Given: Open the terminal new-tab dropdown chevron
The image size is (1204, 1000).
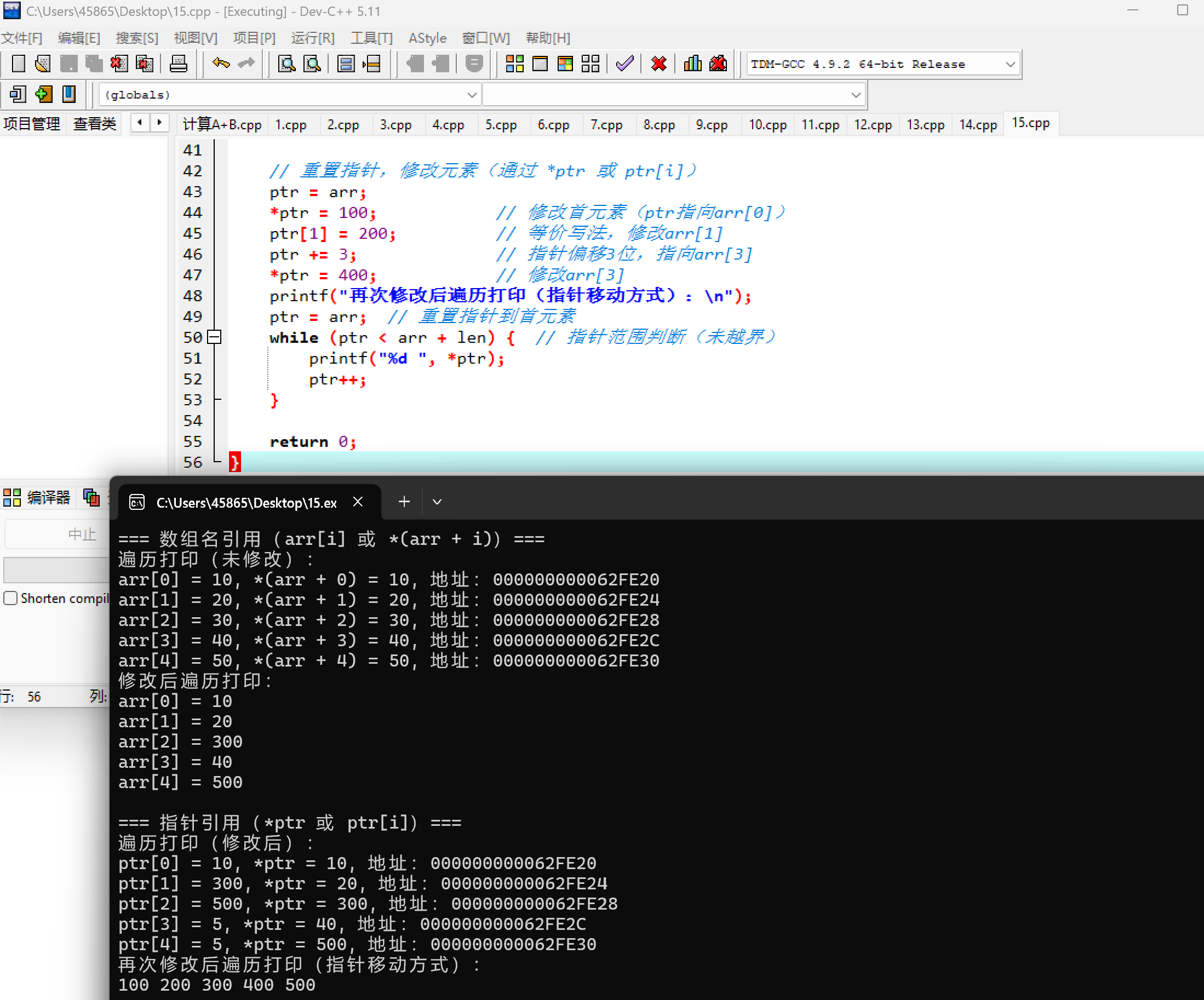Looking at the screenshot, I should tap(437, 502).
